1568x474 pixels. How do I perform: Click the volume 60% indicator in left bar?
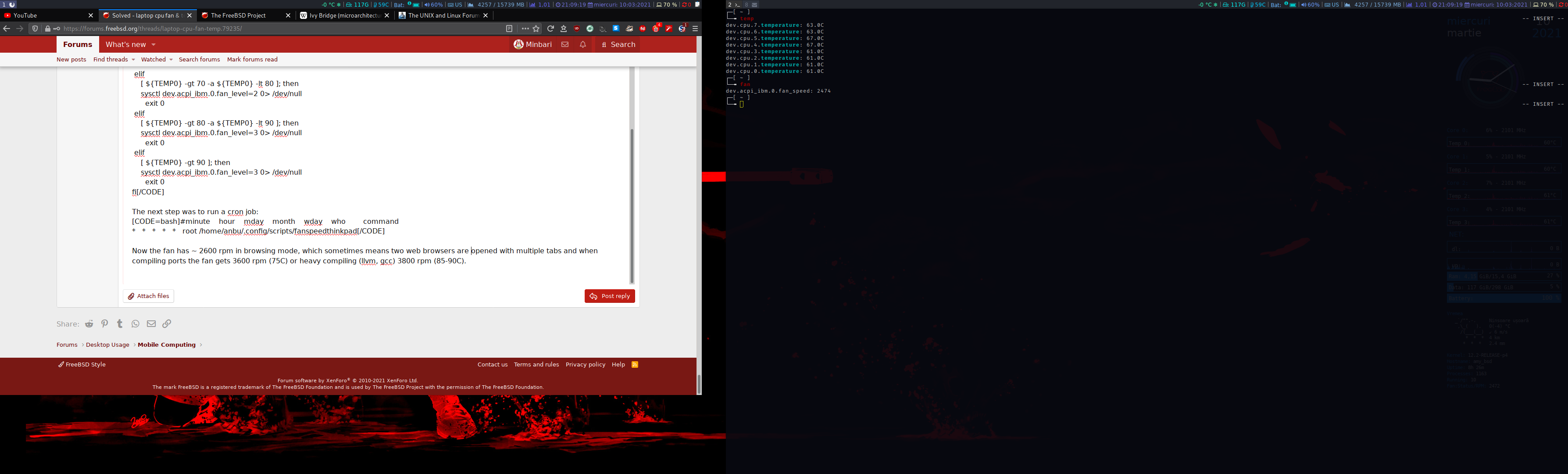pos(434,4)
